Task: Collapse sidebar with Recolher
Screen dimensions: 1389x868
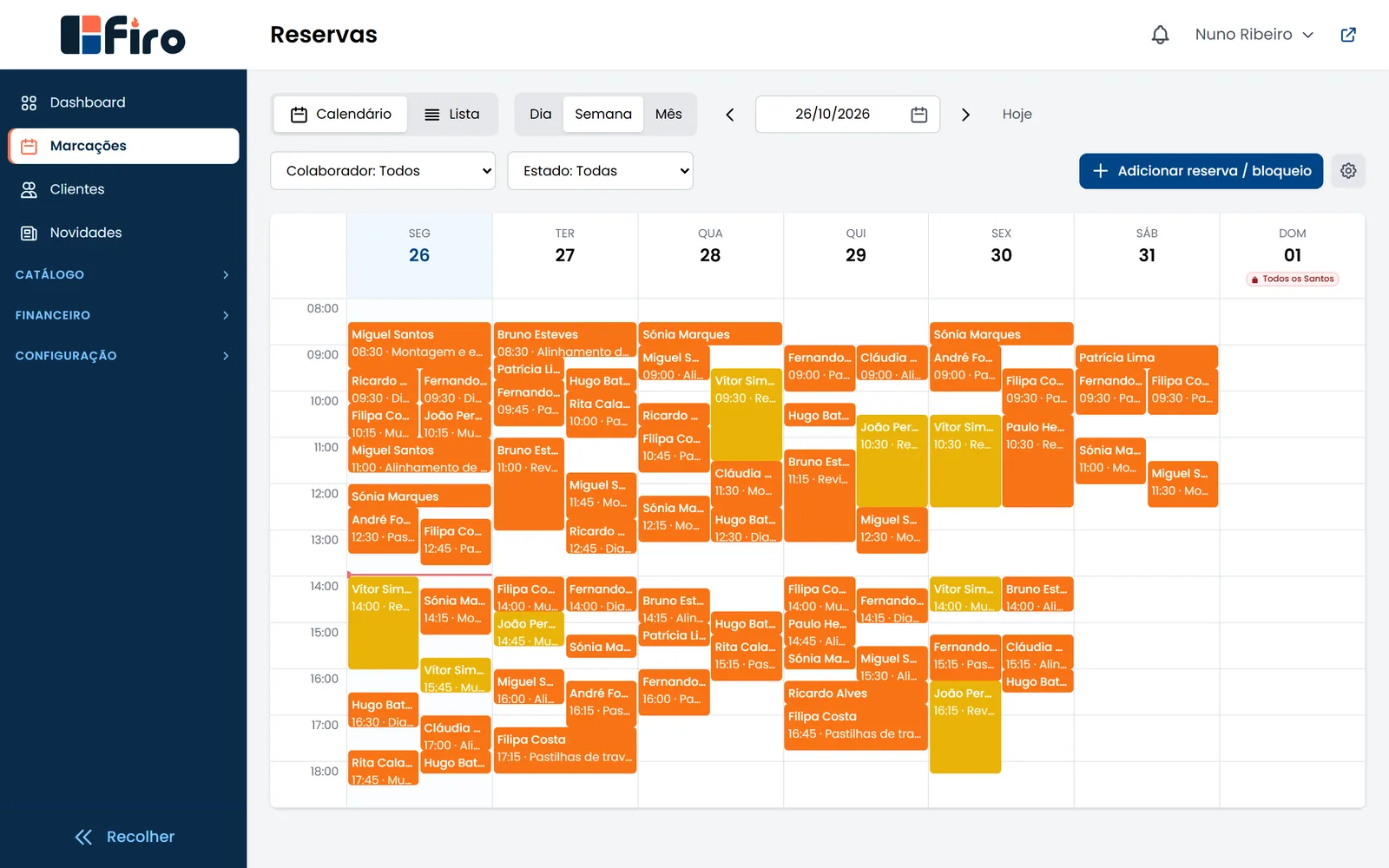Action: coord(124,837)
